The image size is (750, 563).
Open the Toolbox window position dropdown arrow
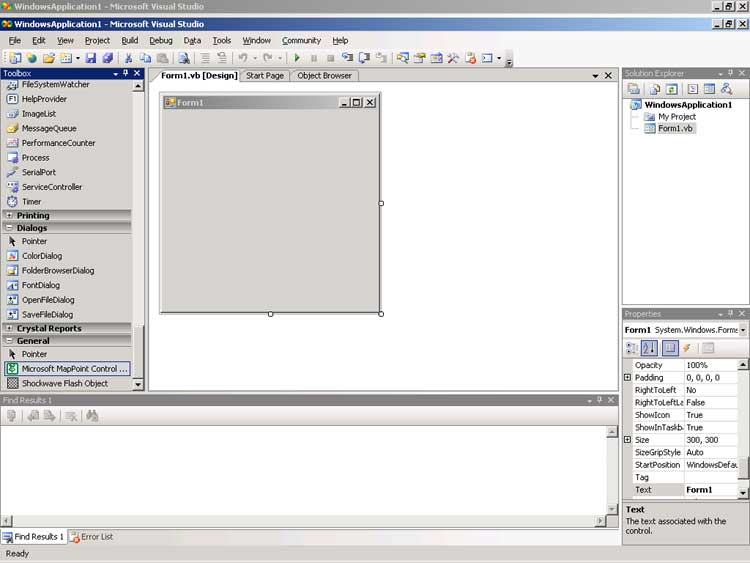point(115,73)
